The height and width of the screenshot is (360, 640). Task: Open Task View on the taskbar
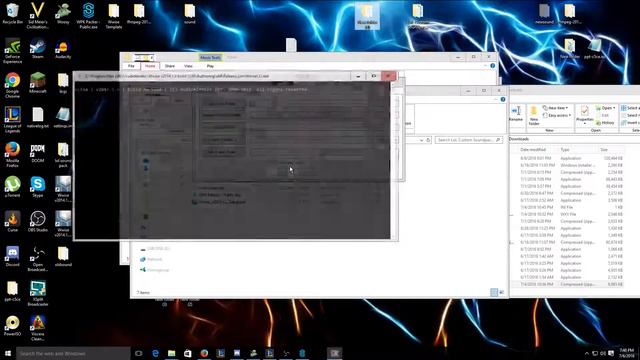point(139,353)
